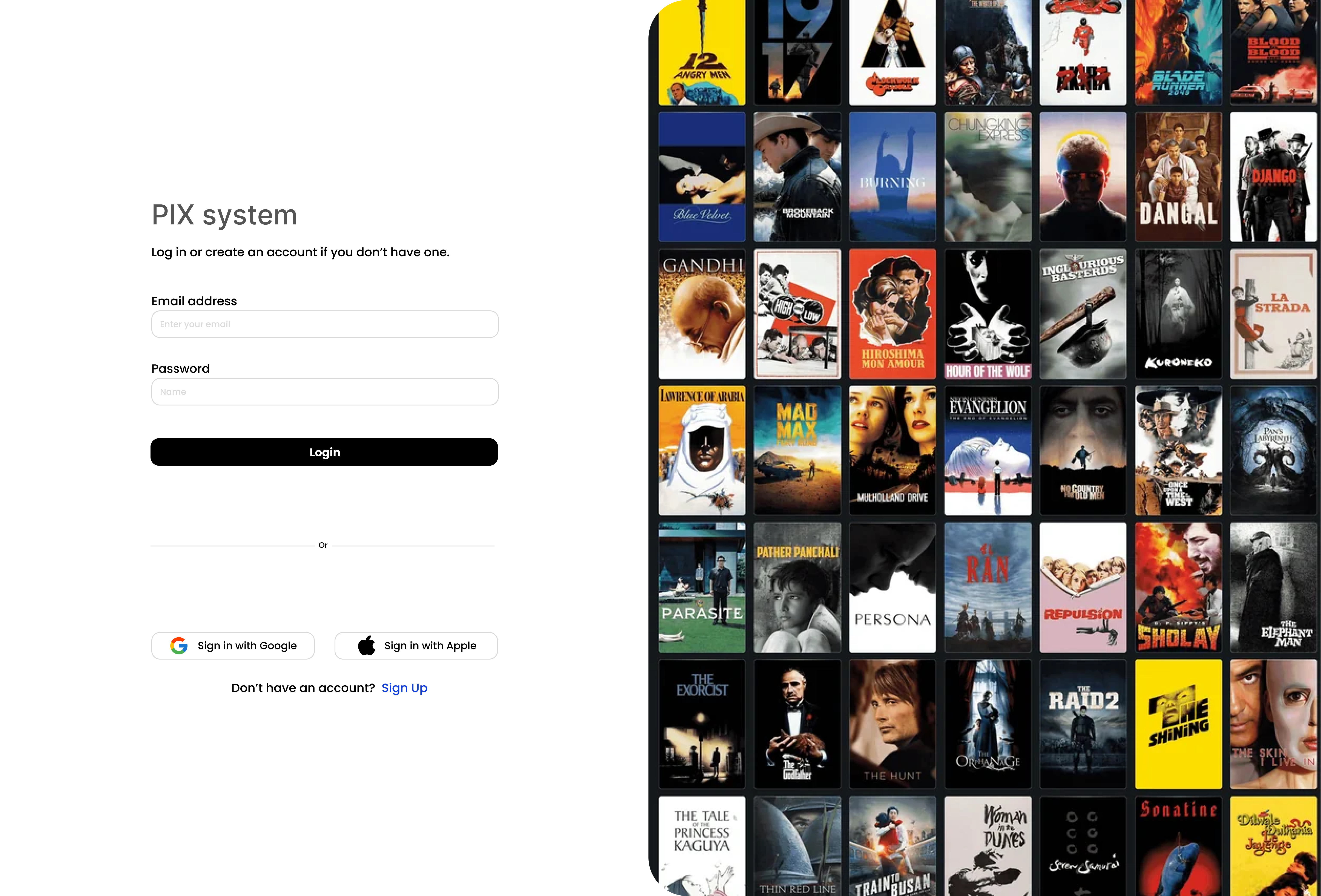
Task: Open the Ran poster
Action: coord(988,588)
